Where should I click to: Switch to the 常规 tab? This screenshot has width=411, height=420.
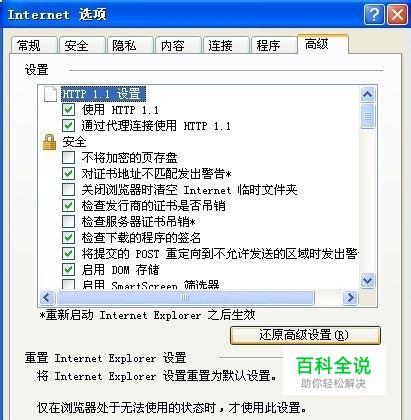tap(34, 46)
